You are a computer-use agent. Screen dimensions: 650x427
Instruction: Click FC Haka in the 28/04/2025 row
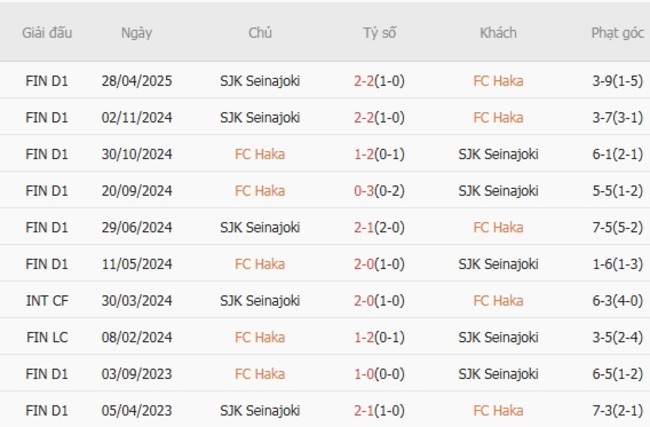point(498,81)
